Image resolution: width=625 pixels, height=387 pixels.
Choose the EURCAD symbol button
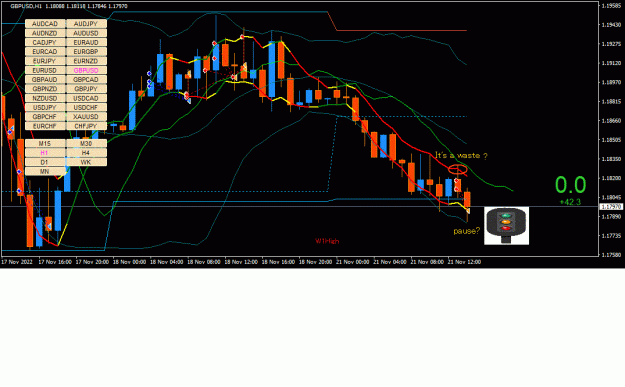[45, 52]
